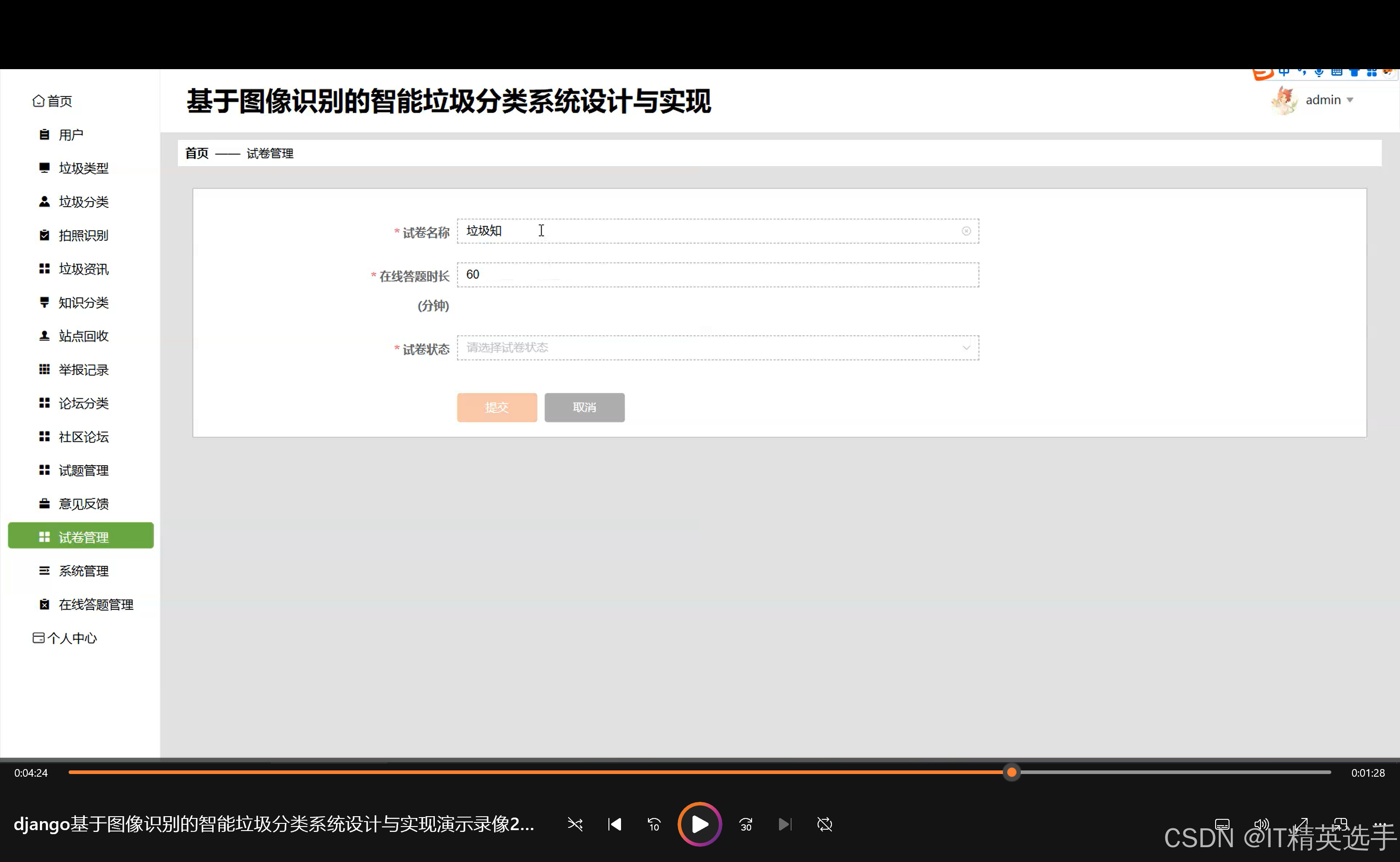Open 垃圾资讯 in the sidebar
The width and height of the screenshot is (1400, 862).
(83, 269)
